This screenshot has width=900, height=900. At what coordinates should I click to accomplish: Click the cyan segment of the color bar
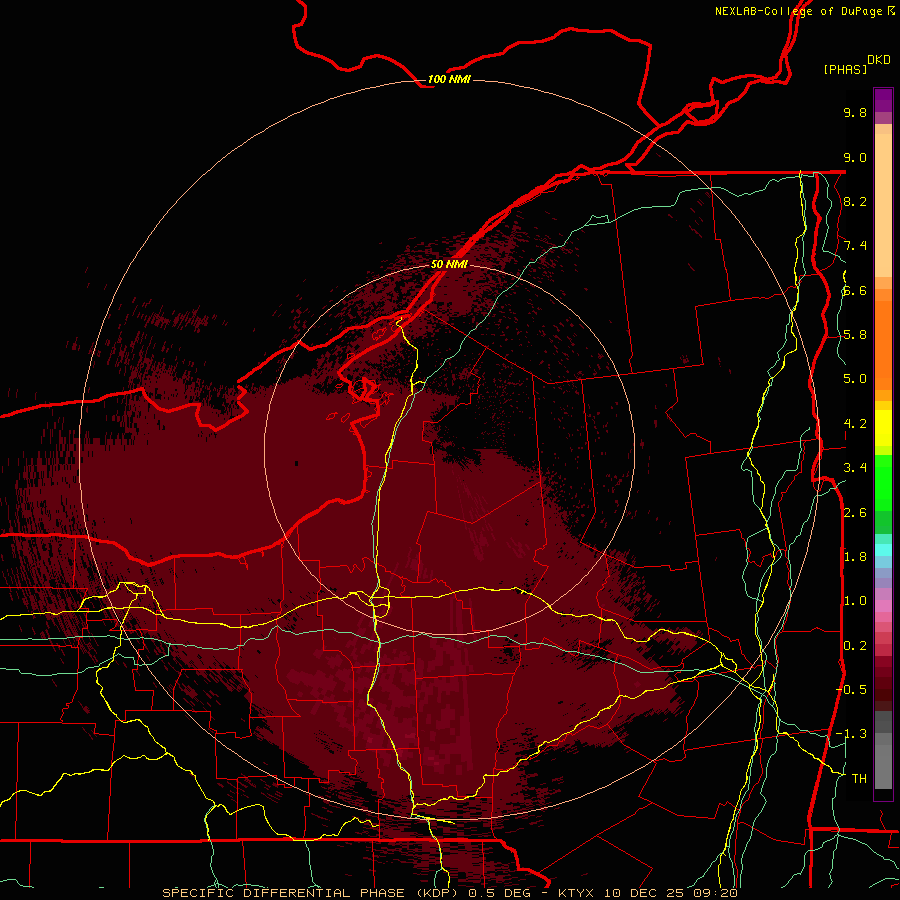[x=883, y=550]
